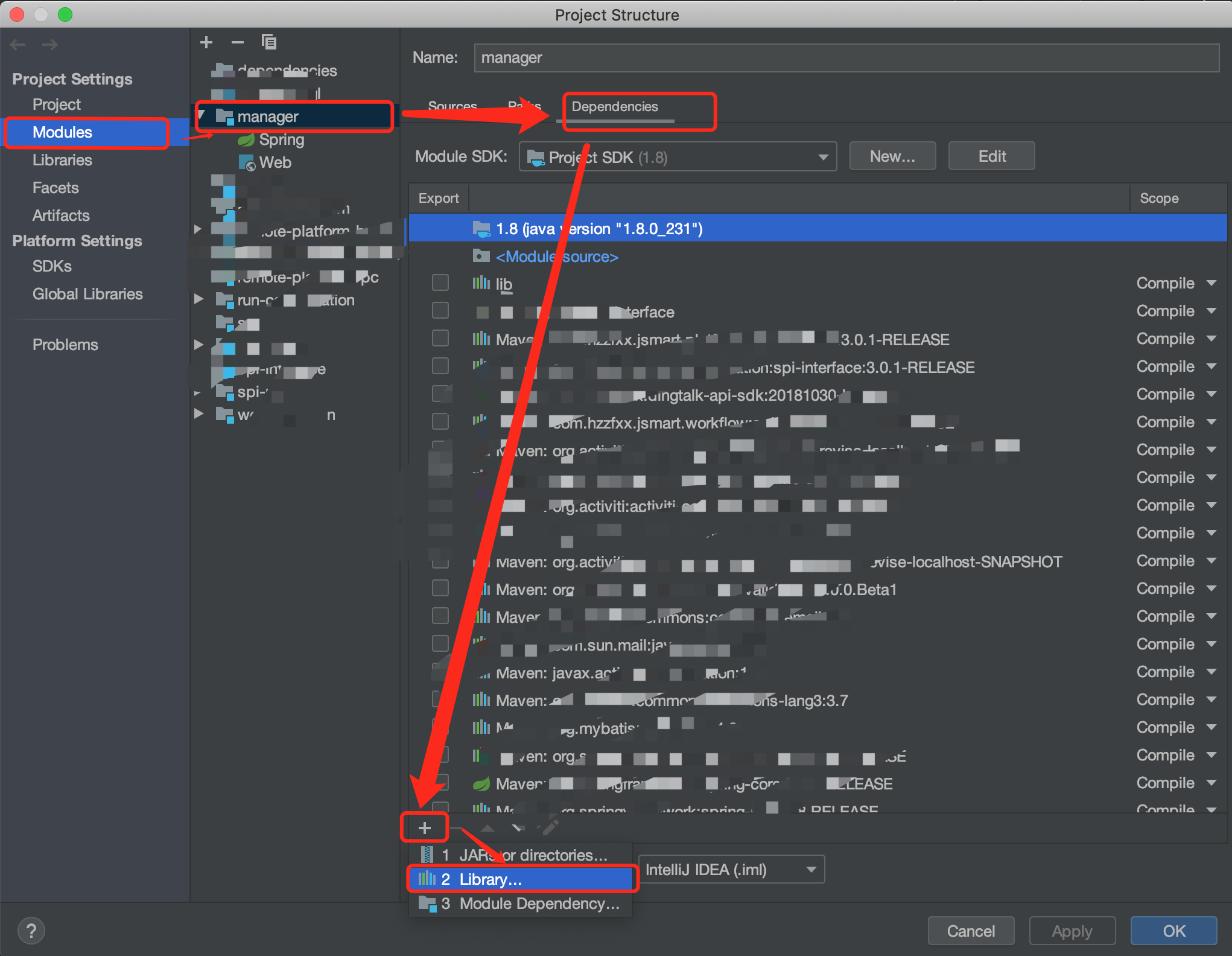Click the help question mark icon
Image resolution: width=1232 pixels, height=956 pixels.
[31, 931]
